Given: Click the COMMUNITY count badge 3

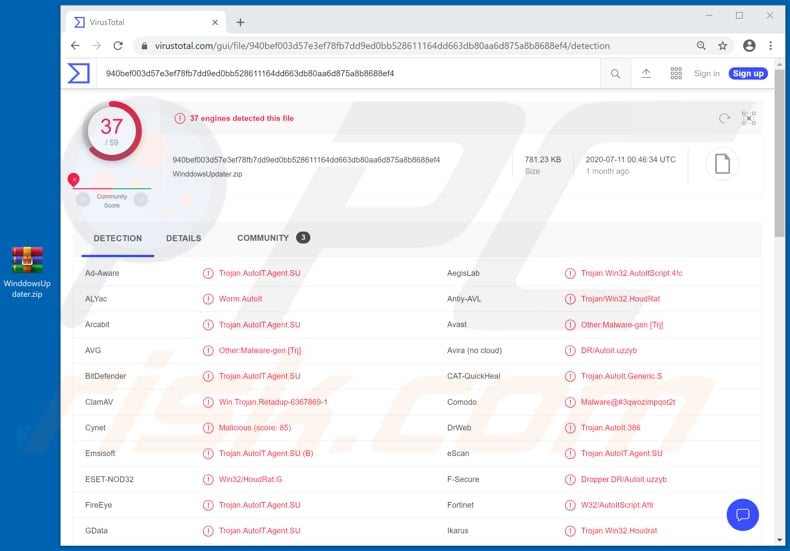Looking at the screenshot, I should pyautogui.click(x=303, y=238).
